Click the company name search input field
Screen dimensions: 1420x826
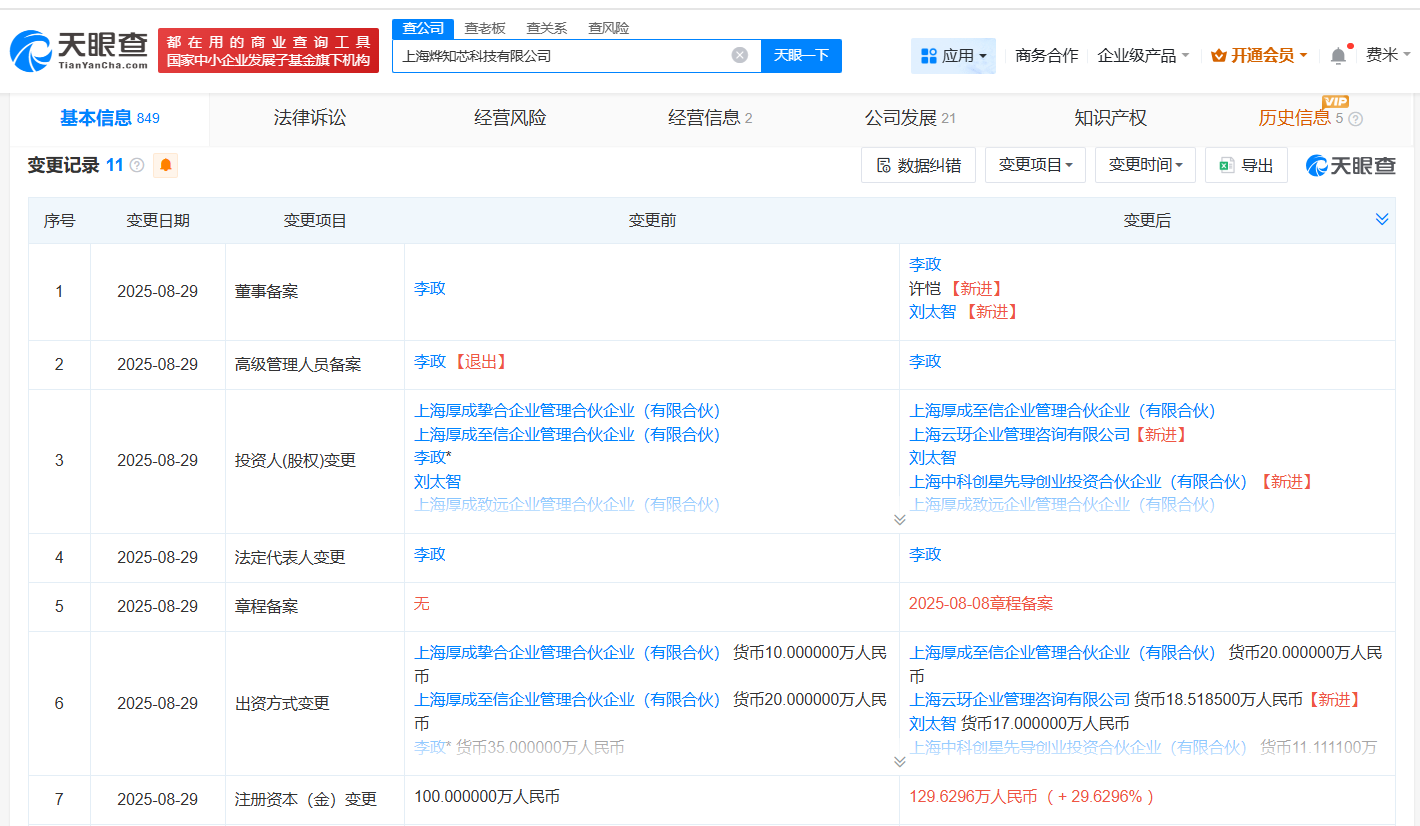560,56
